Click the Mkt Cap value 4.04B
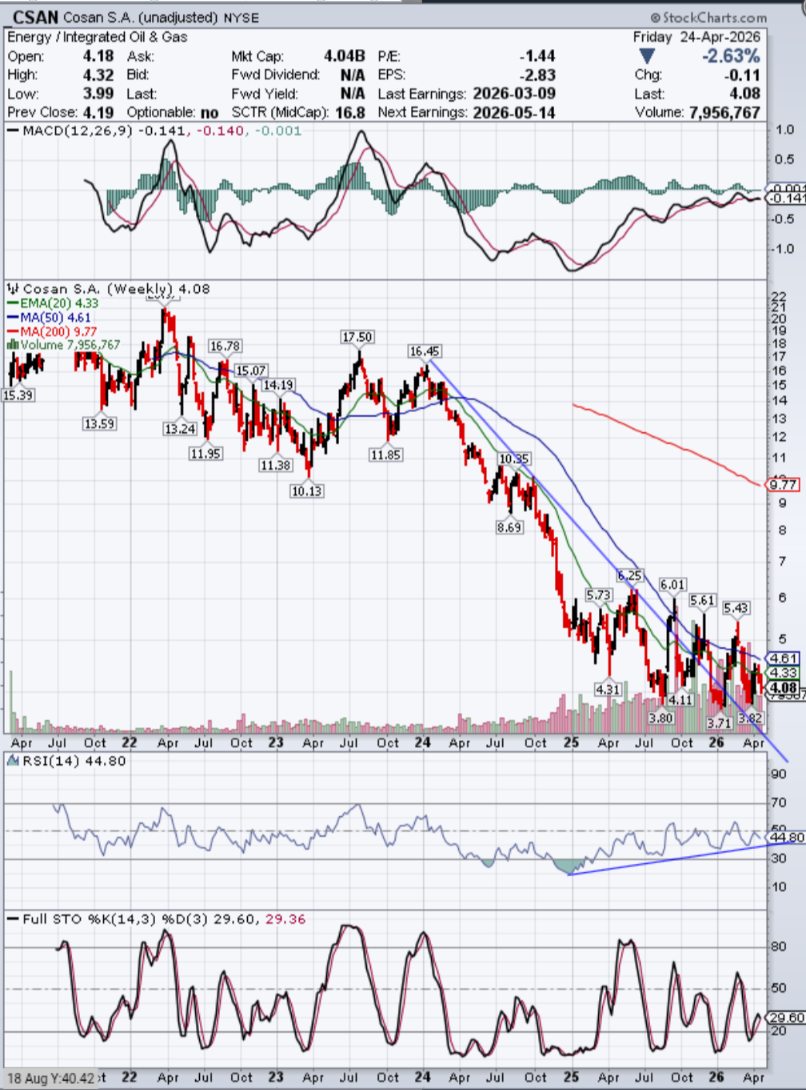Screen dimensions: 806x1090 [344, 56]
